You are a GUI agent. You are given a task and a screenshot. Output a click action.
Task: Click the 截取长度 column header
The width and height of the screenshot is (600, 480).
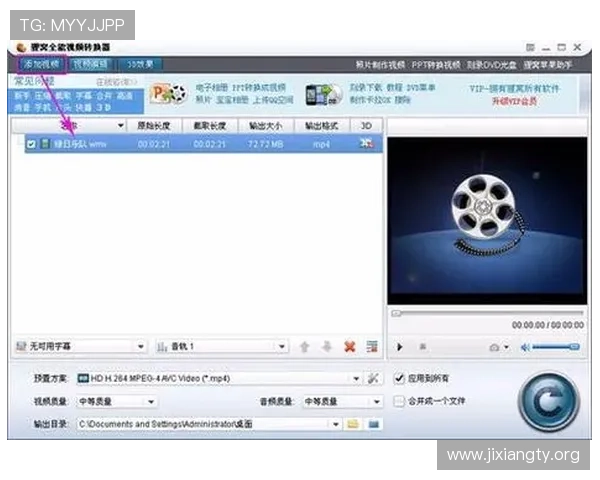pos(210,126)
